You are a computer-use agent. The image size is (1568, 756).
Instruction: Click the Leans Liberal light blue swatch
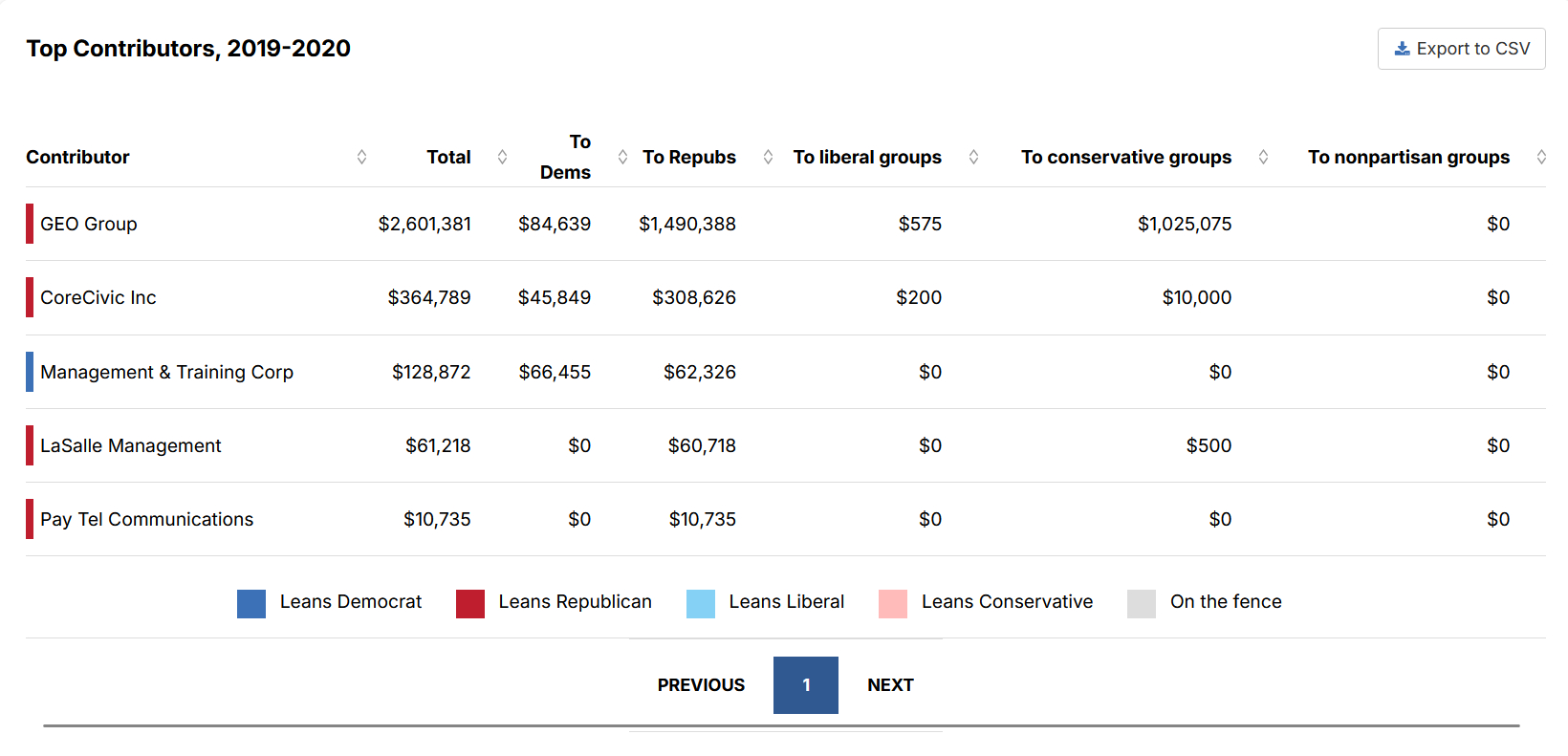click(701, 603)
